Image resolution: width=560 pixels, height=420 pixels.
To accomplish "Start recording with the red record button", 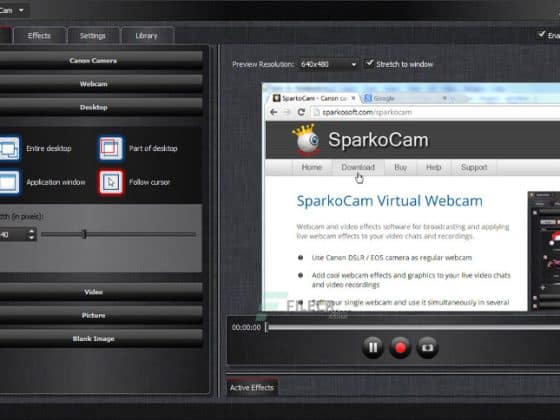I will [x=400, y=347].
